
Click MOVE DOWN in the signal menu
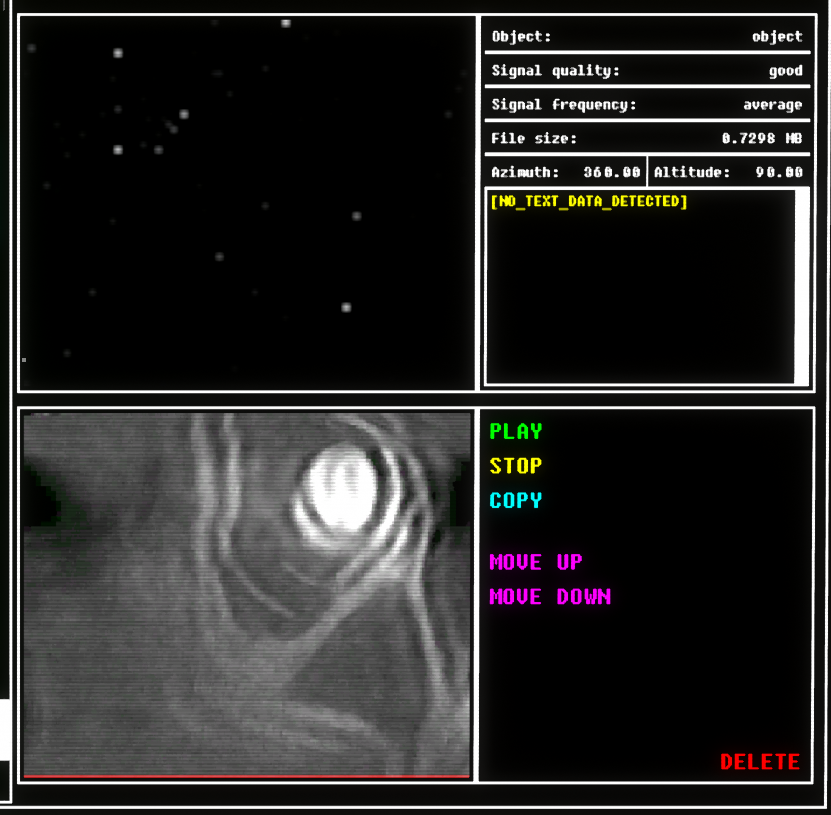click(x=549, y=597)
